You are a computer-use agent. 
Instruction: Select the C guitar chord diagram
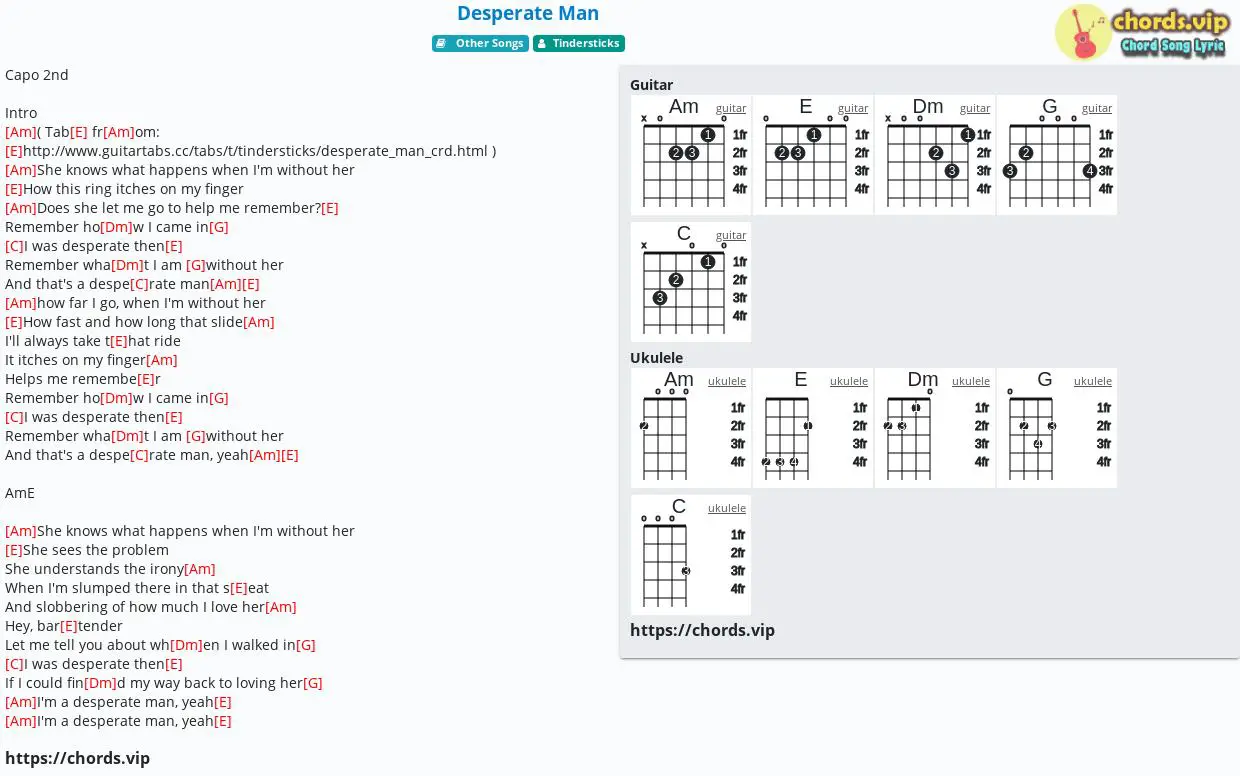click(691, 282)
